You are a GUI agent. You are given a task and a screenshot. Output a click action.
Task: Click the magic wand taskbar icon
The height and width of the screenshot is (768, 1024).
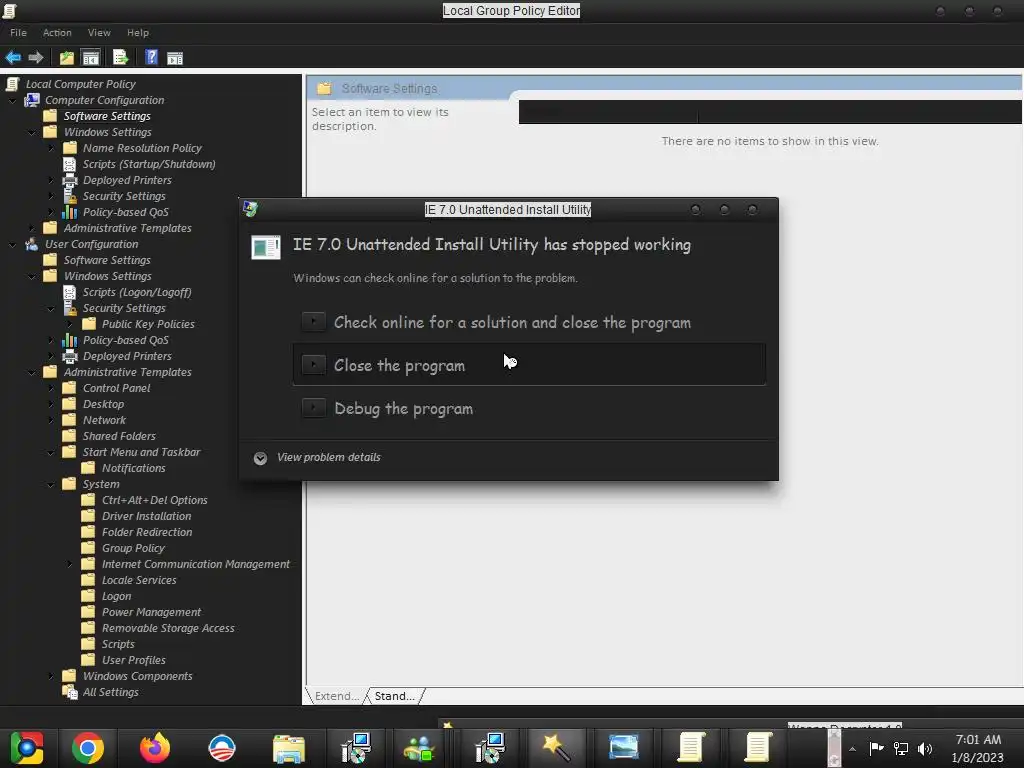(x=556, y=748)
